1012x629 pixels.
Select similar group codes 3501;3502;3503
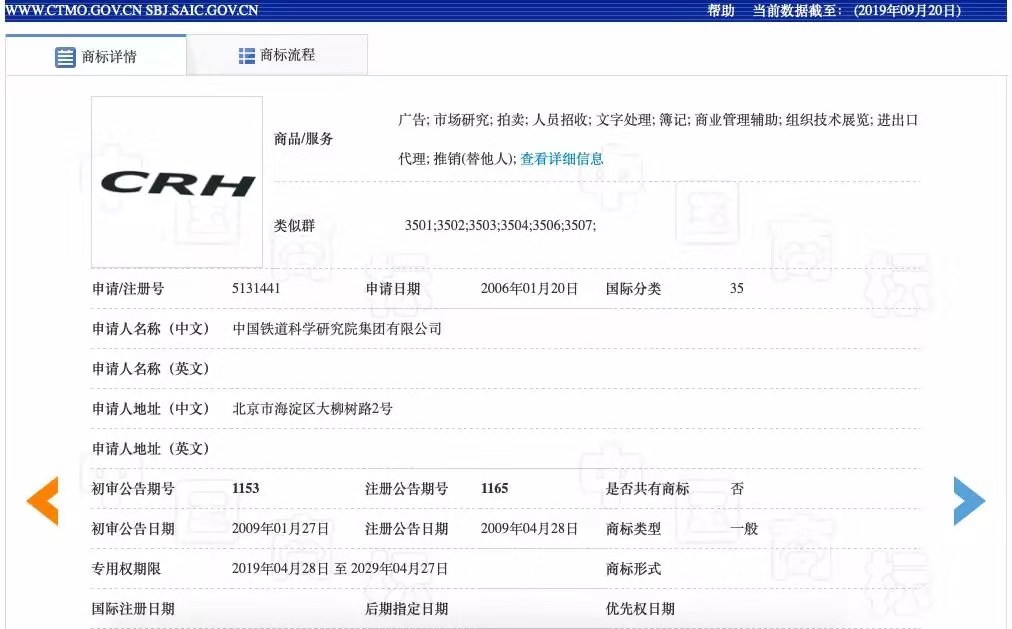450,225
